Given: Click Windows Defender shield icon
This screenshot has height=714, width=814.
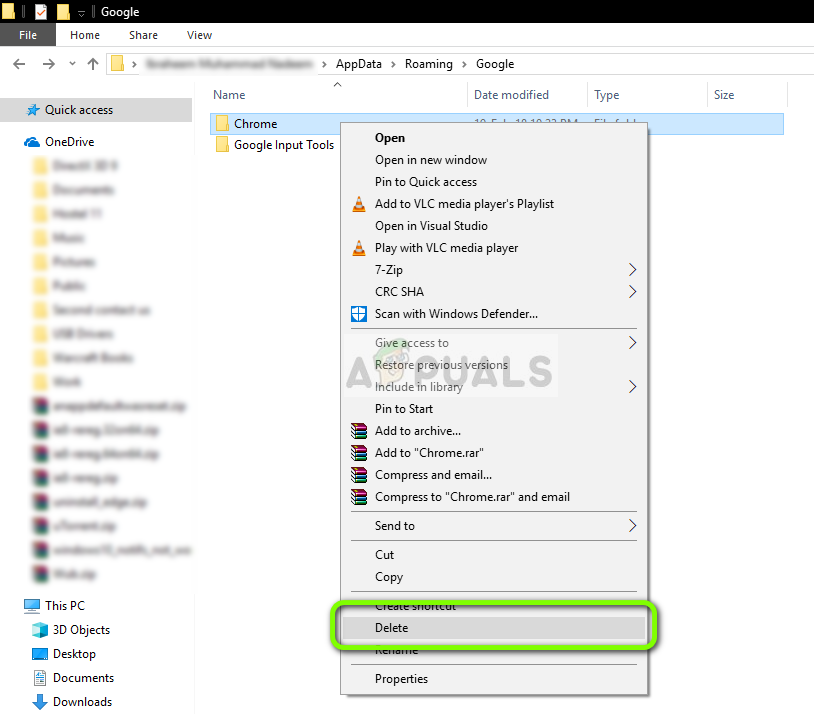Looking at the screenshot, I should (x=359, y=314).
